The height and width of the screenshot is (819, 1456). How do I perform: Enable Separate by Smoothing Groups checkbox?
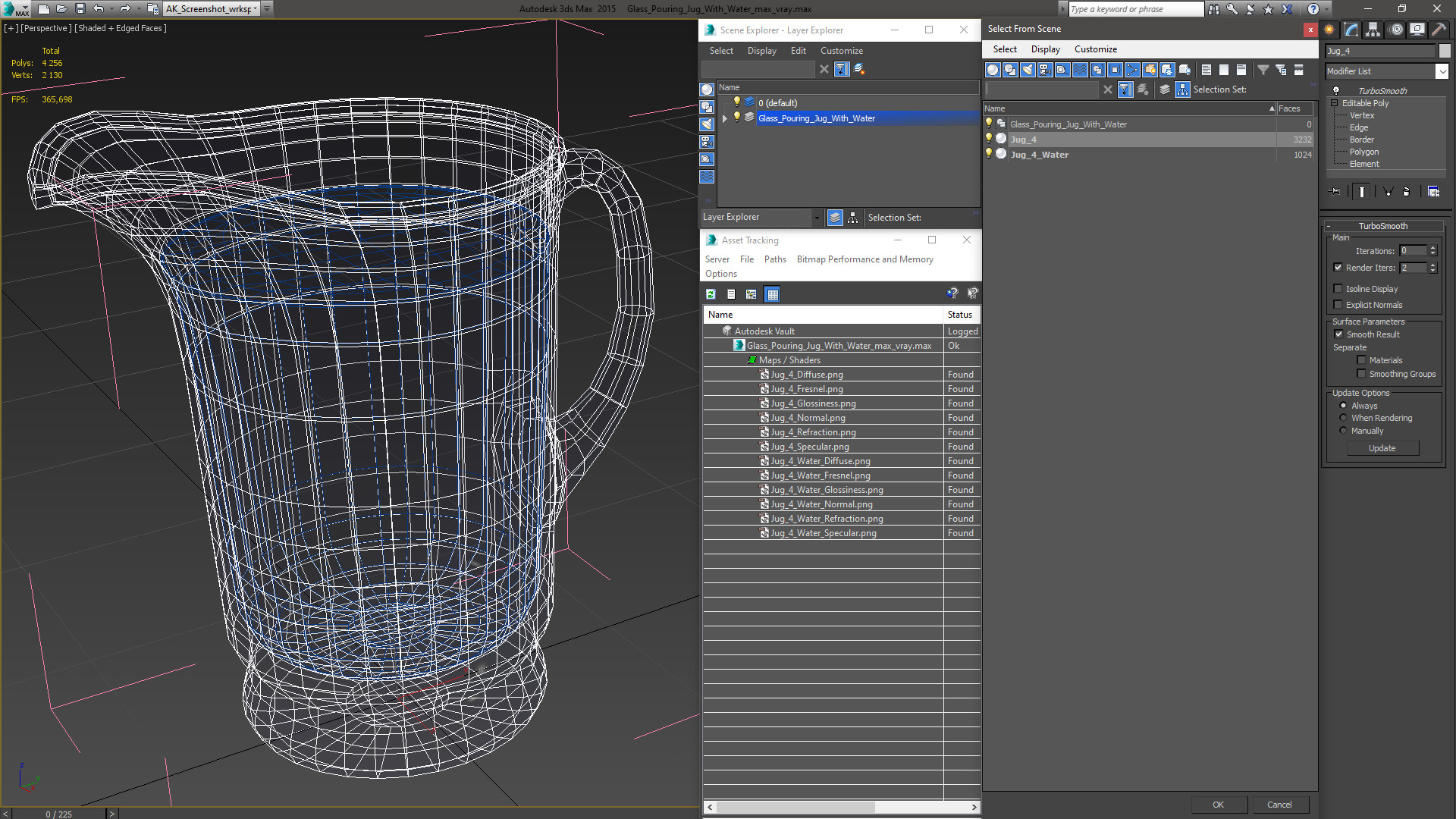1361,374
